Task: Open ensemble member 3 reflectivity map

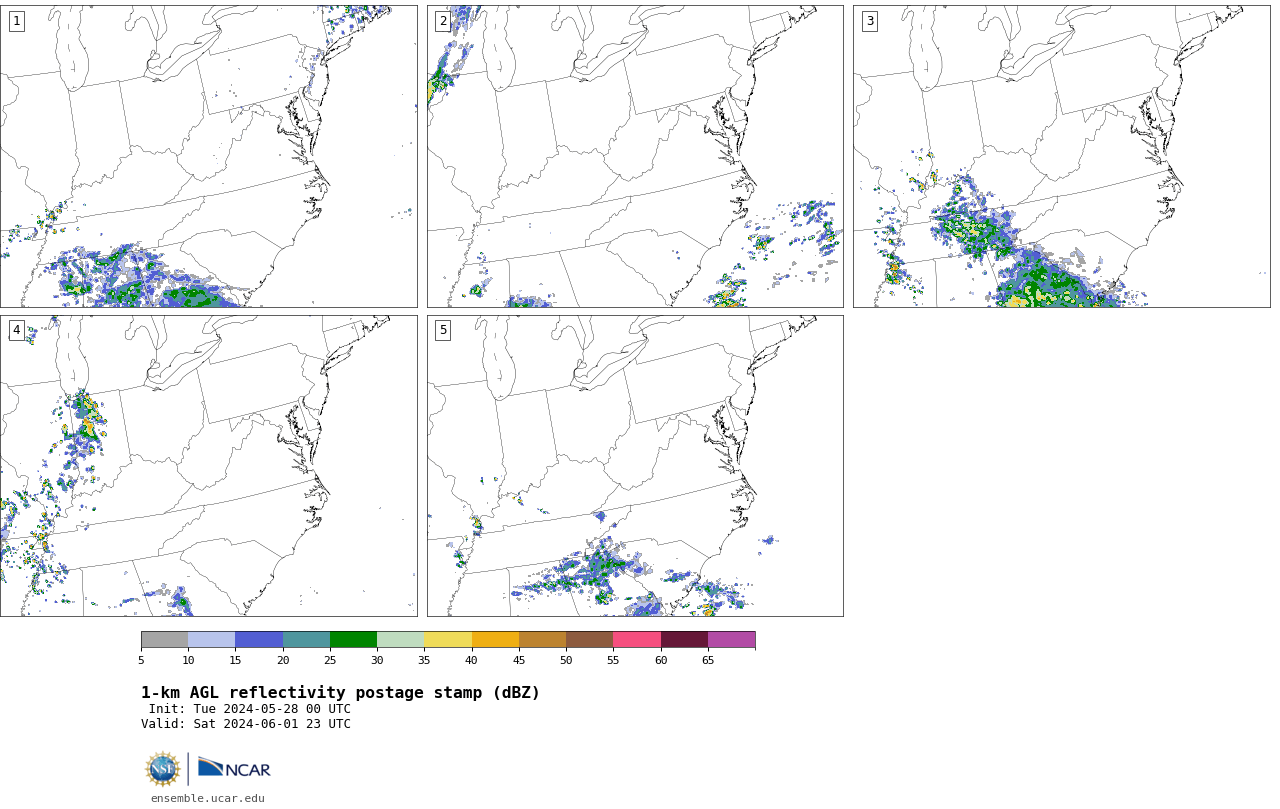Action: pyautogui.click(x=1061, y=156)
